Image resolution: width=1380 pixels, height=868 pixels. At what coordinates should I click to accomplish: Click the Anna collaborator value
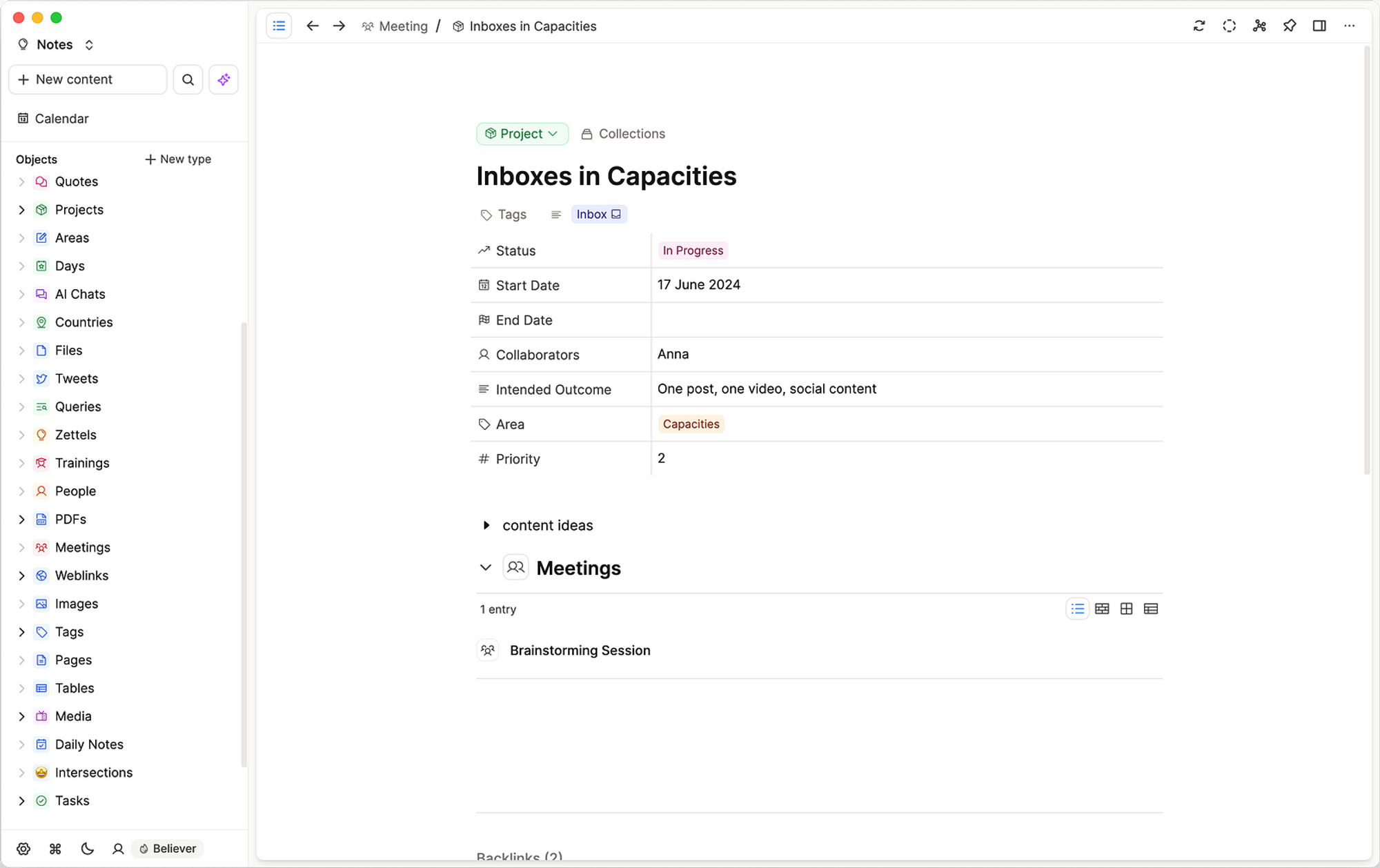coord(673,355)
